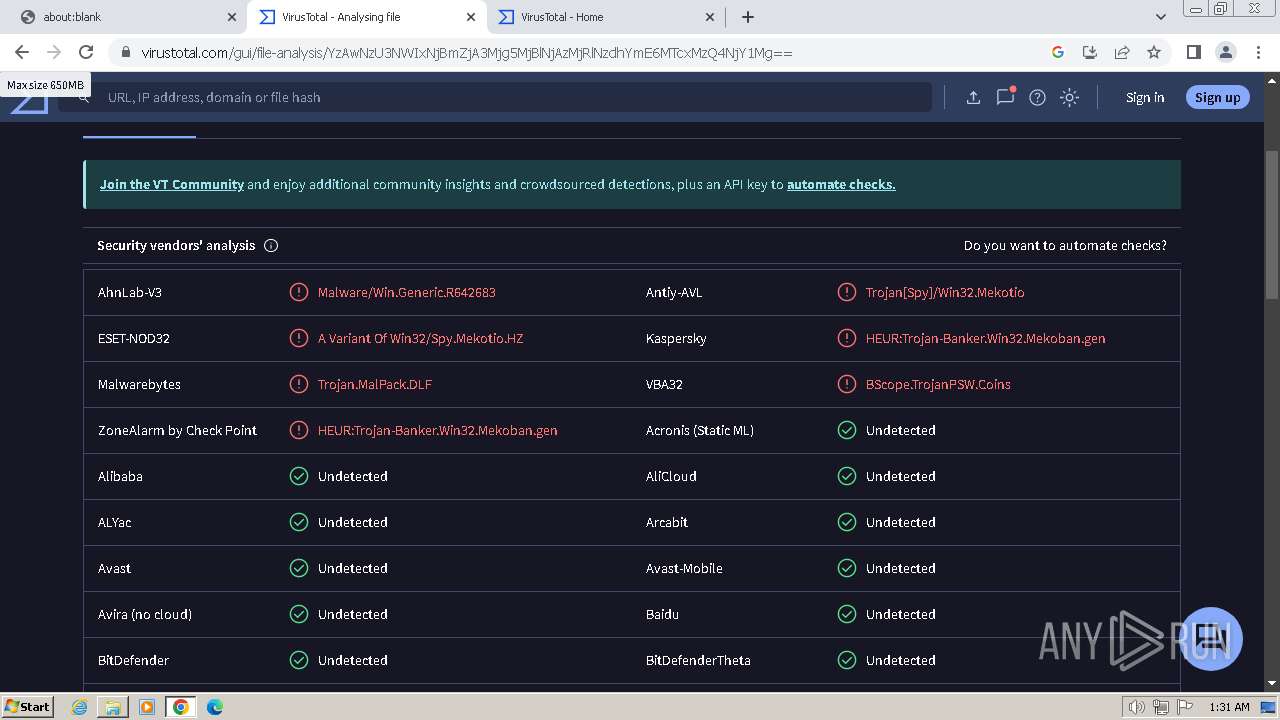Click the green check icon for Avira (no cloud)
Image resolution: width=1280 pixels, height=720 pixels.
coord(299,614)
